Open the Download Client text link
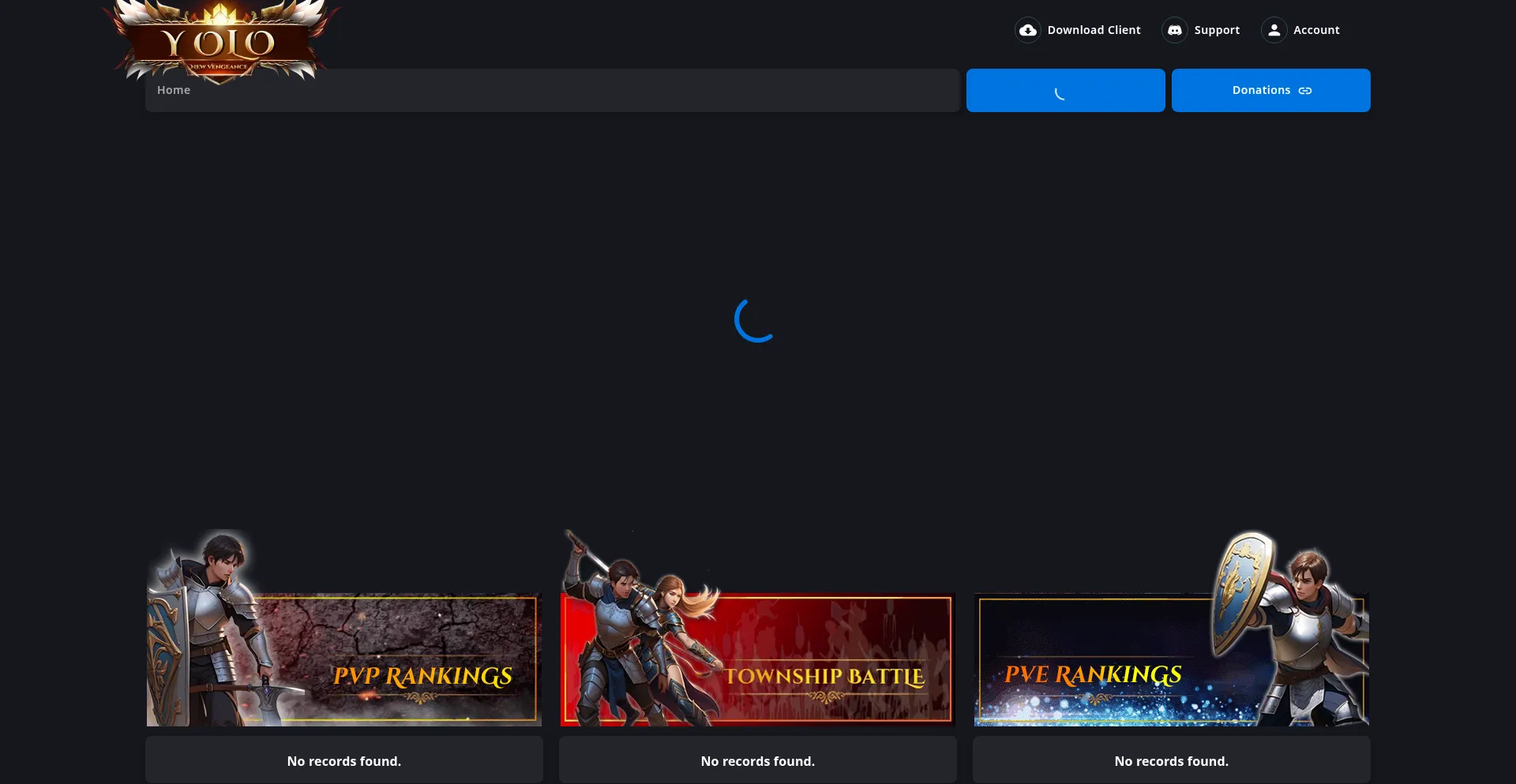This screenshot has width=1516, height=784. pos(1094,30)
